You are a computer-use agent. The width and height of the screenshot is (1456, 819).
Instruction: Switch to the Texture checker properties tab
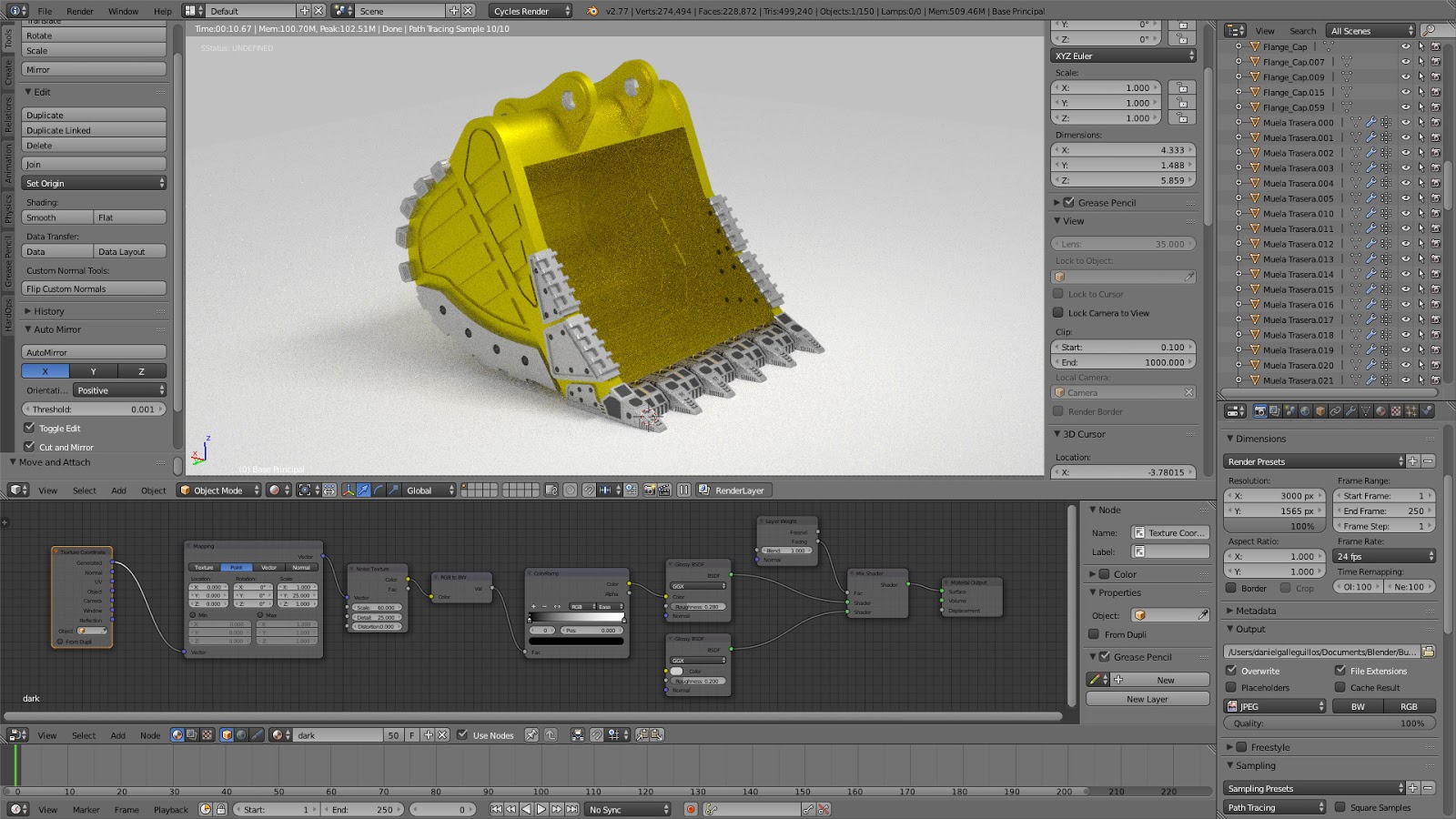[1396, 410]
